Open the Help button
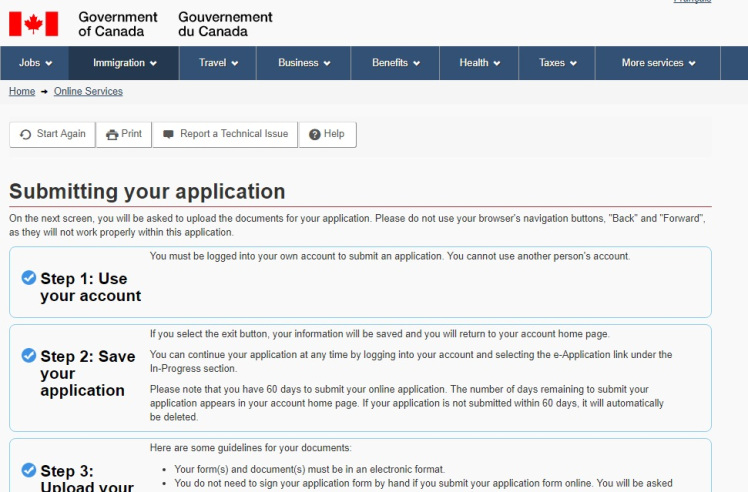This screenshot has width=748, height=492. click(x=327, y=134)
